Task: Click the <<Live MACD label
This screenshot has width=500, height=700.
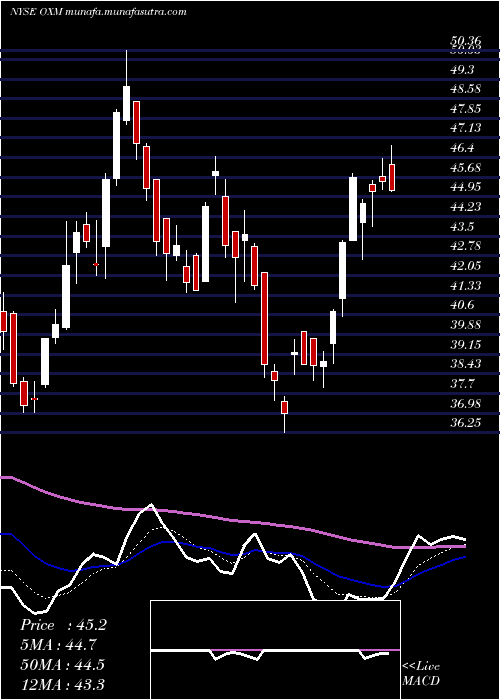Action: click(x=421, y=673)
